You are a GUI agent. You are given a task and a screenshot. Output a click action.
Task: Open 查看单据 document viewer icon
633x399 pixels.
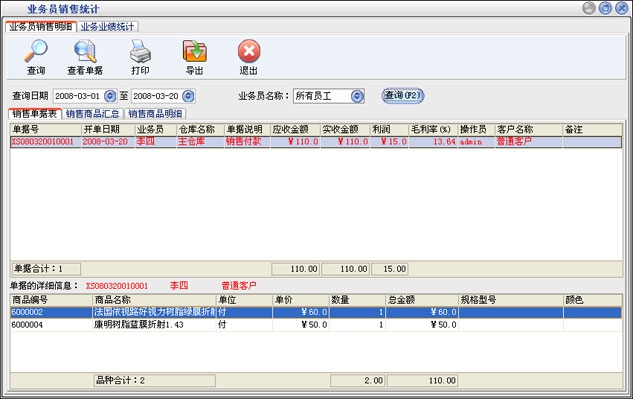[85, 51]
